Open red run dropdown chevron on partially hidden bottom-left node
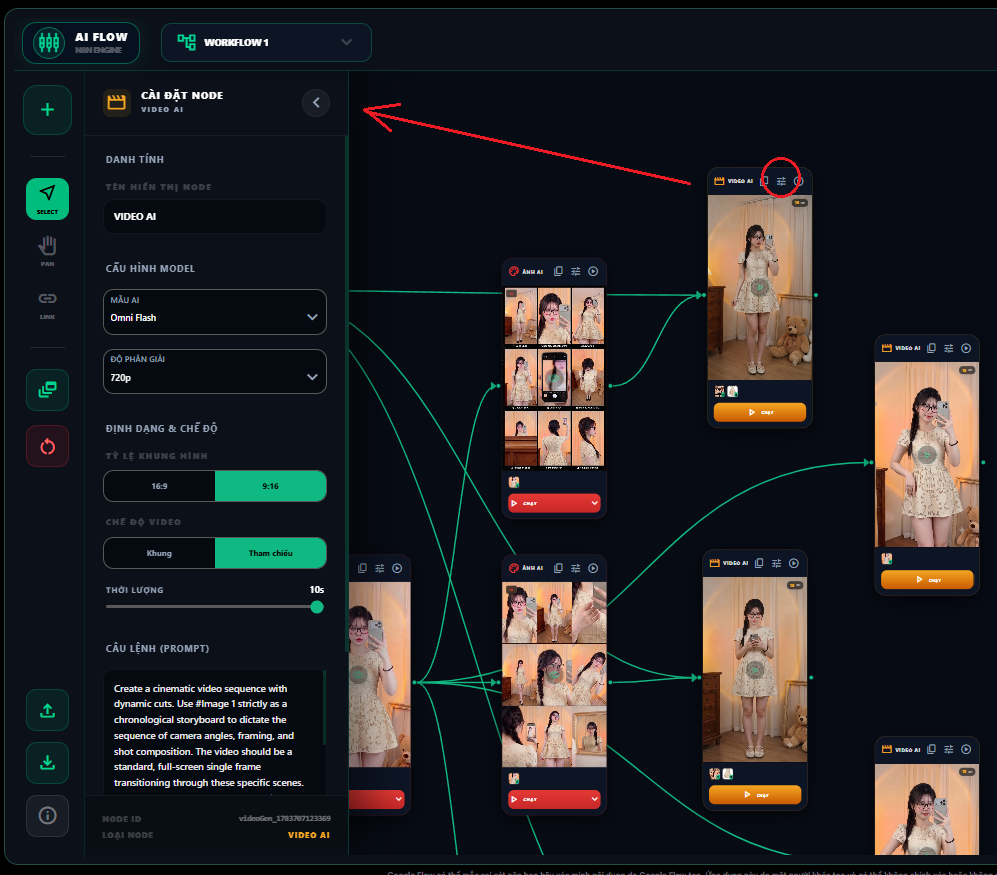 (x=398, y=799)
